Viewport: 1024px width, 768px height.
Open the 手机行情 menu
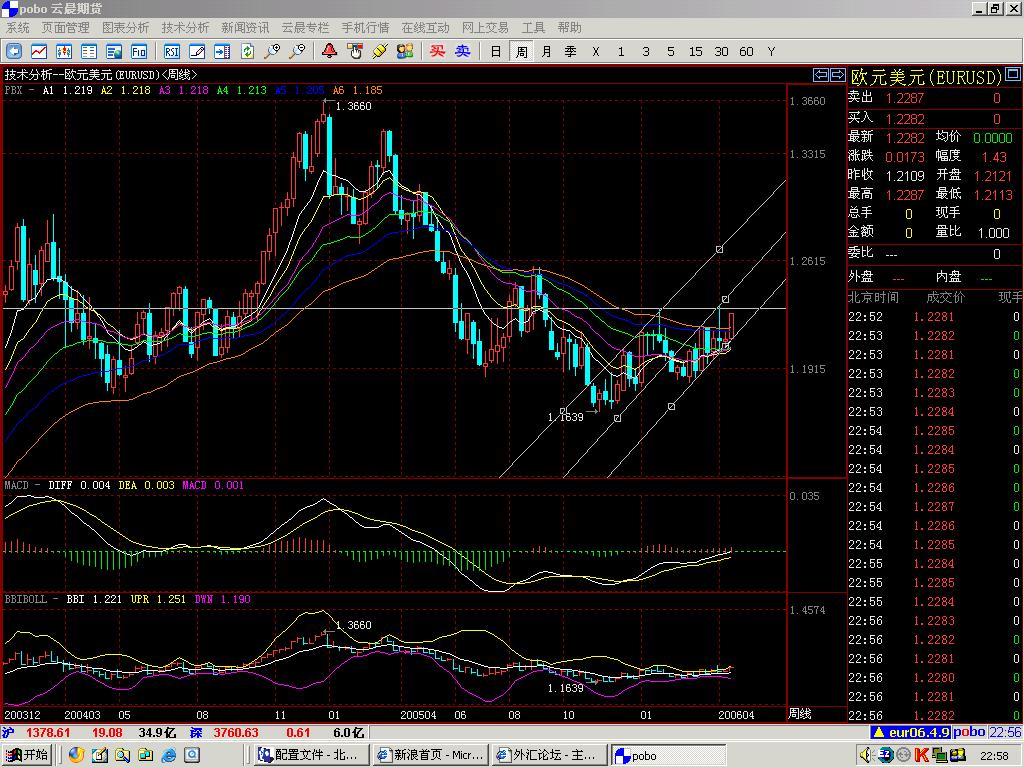click(365, 27)
